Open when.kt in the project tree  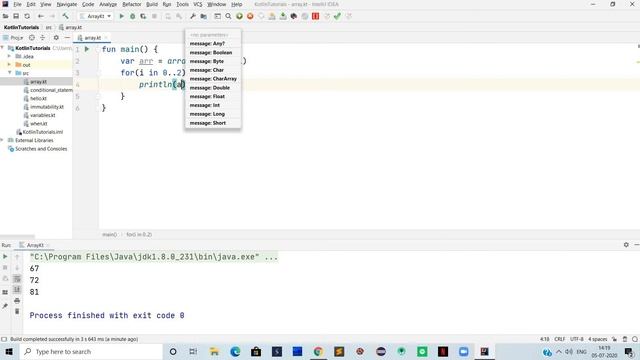[39, 123]
